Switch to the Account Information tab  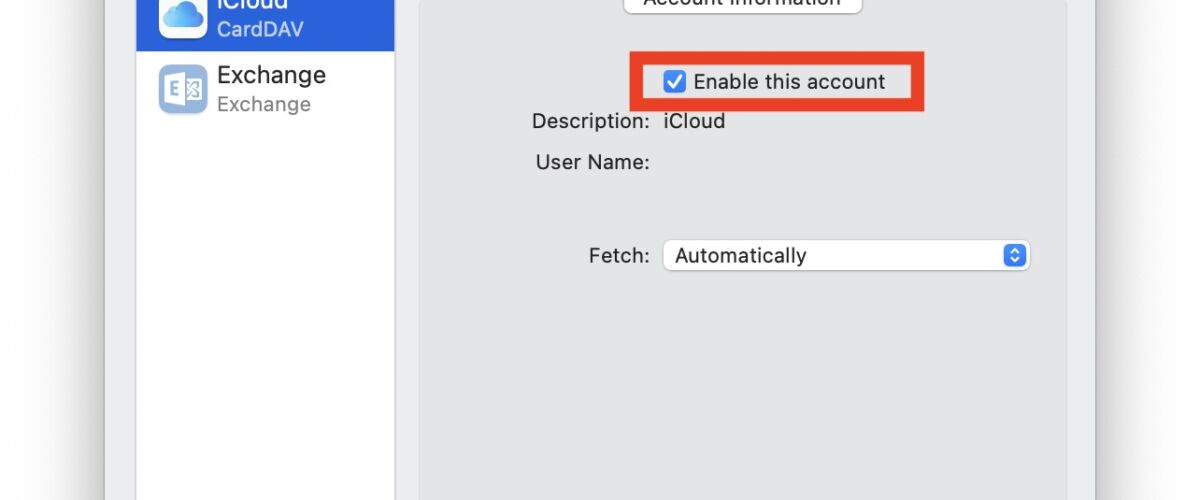tap(742, 3)
